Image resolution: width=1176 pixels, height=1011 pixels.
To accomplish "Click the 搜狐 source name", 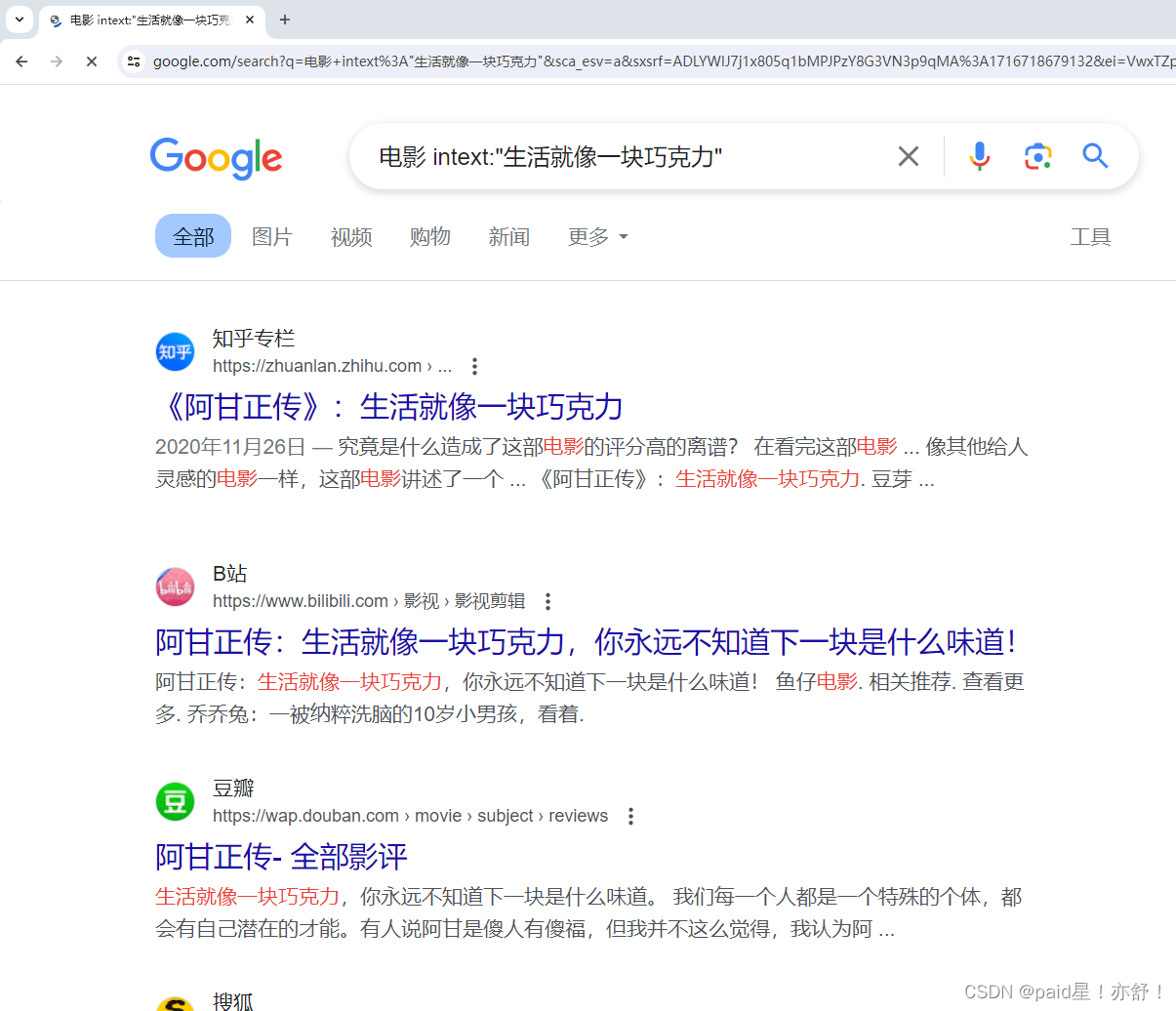I will pyautogui.click(x=233, y=1000).
